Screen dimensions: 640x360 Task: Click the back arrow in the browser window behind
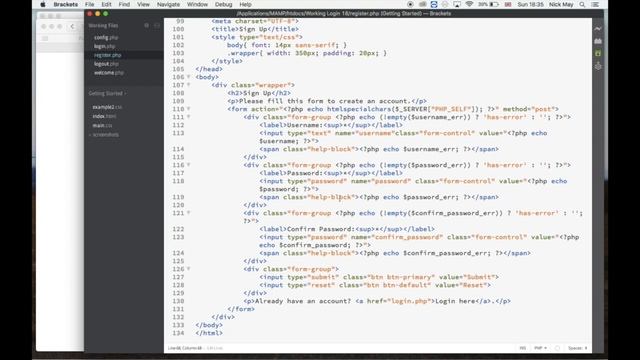[x=72, y=27]
